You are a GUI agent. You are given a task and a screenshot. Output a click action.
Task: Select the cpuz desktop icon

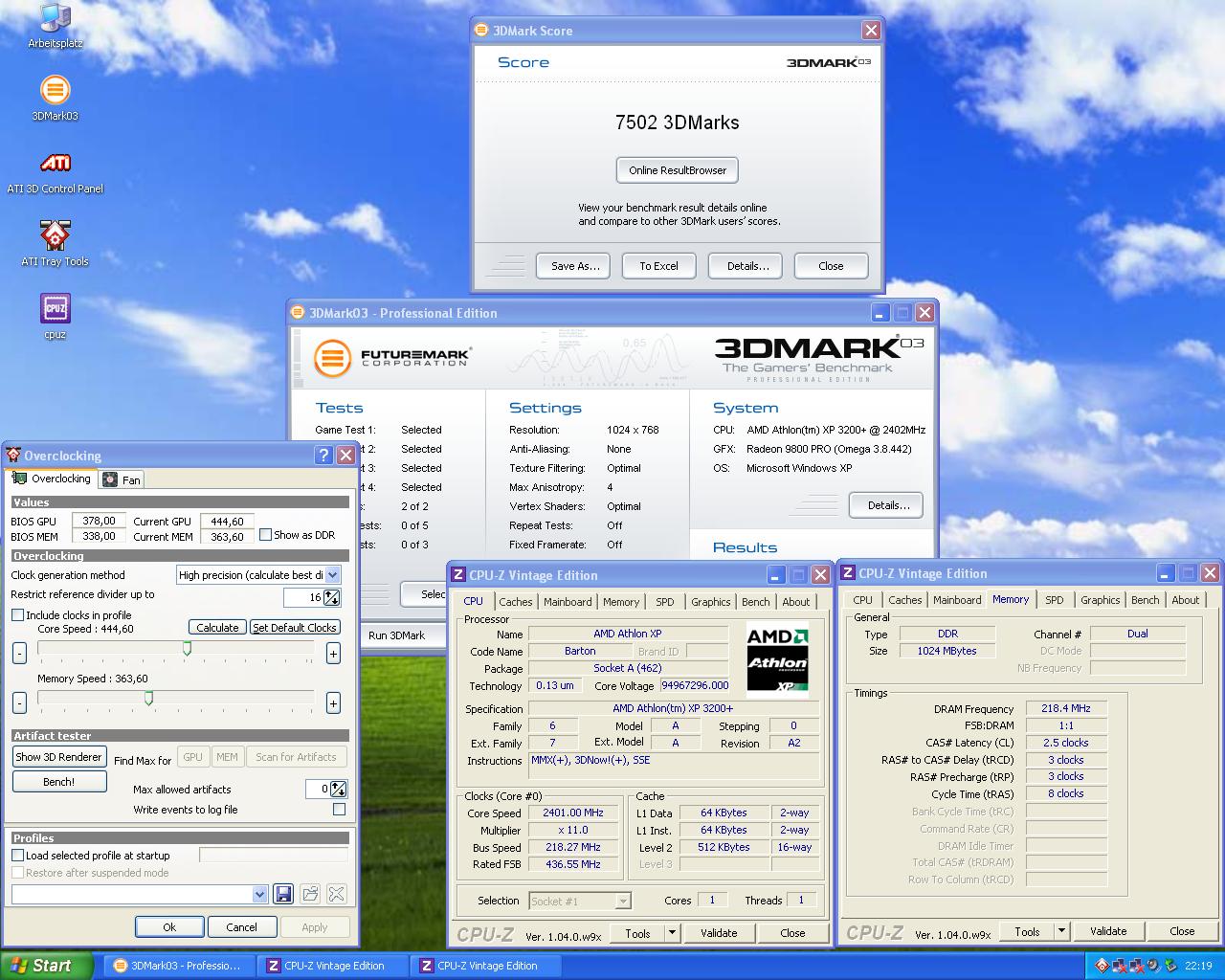click(x=55, y=318)
